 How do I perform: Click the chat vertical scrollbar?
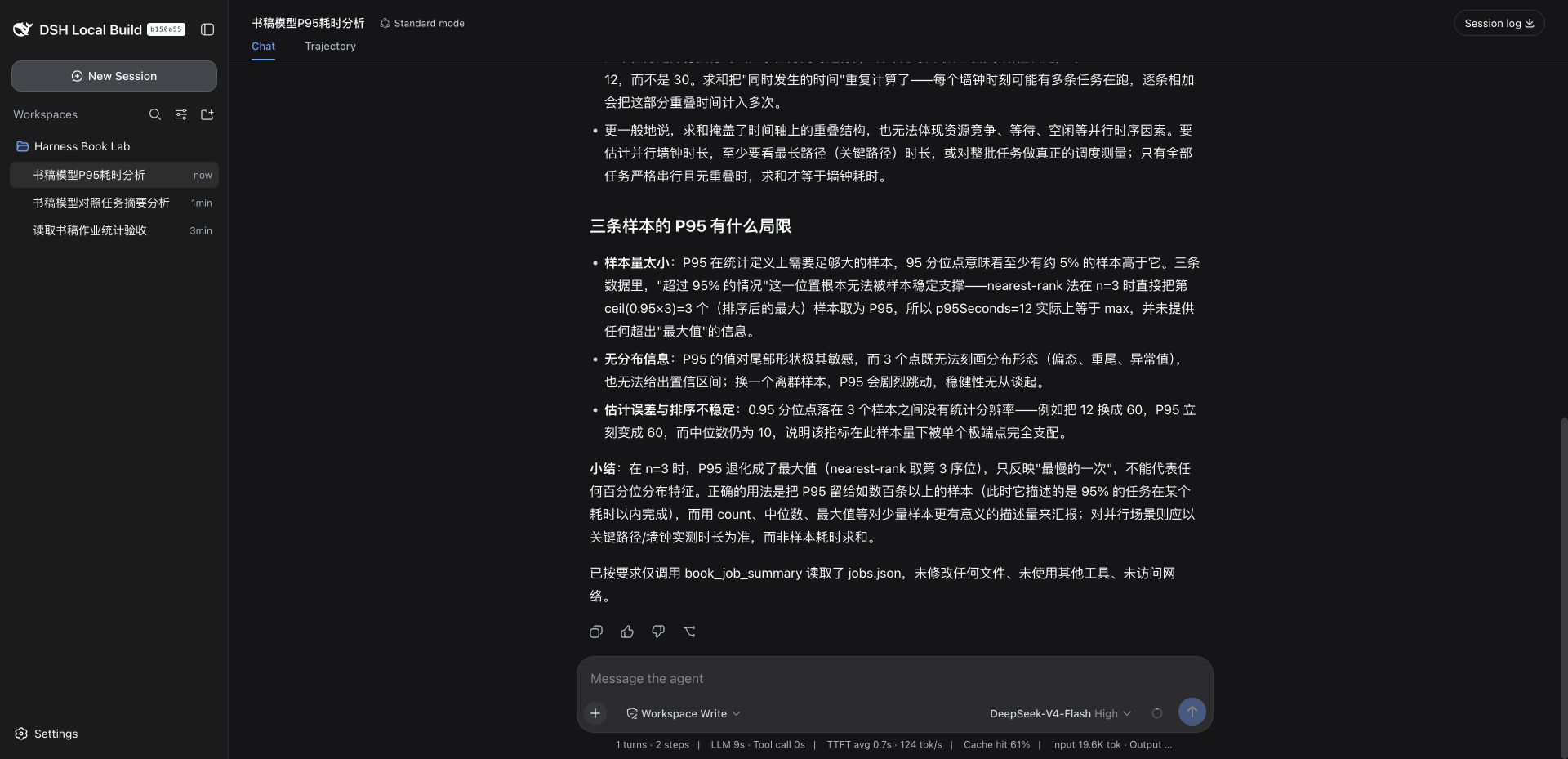(1564, 588)
